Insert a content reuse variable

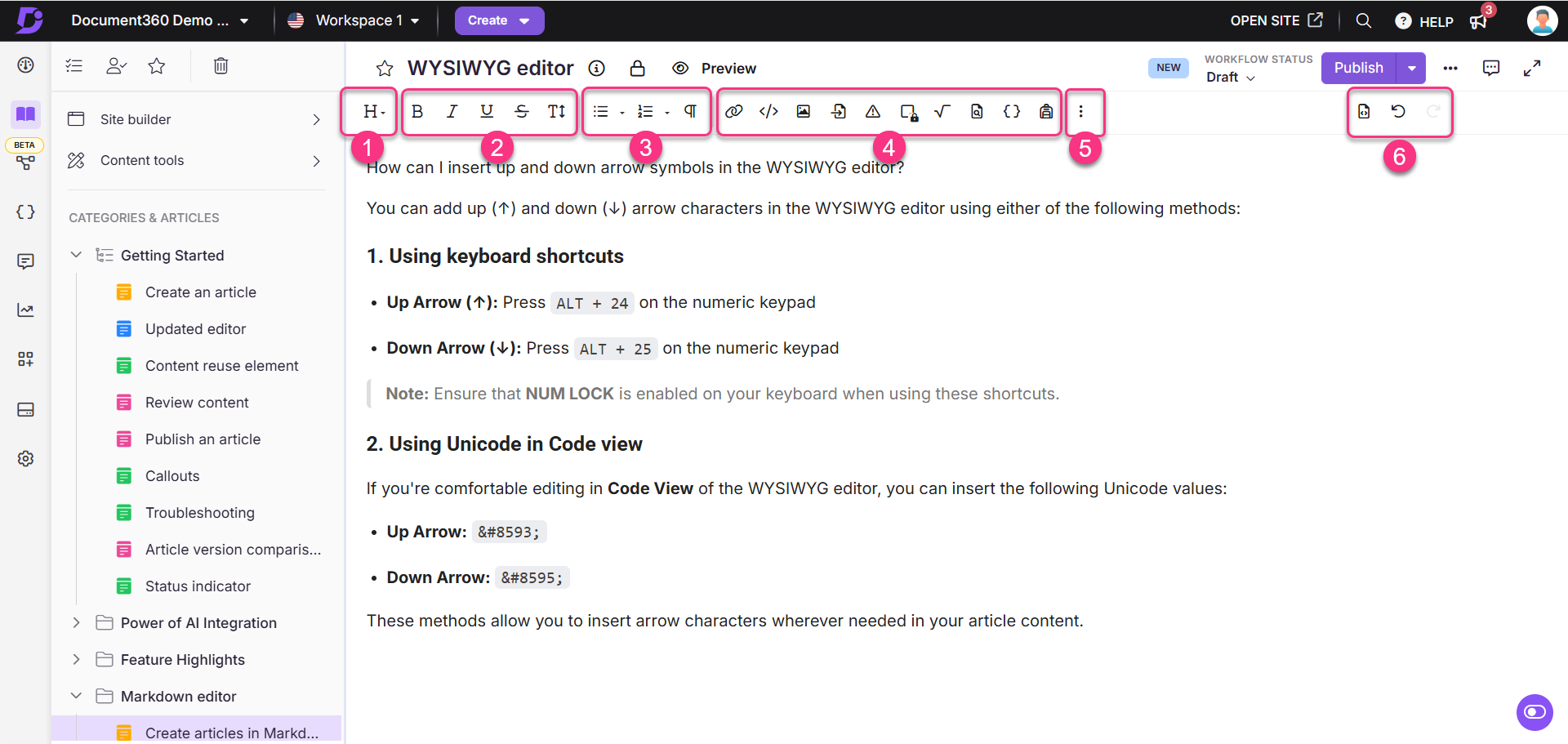click(1012, 112)
